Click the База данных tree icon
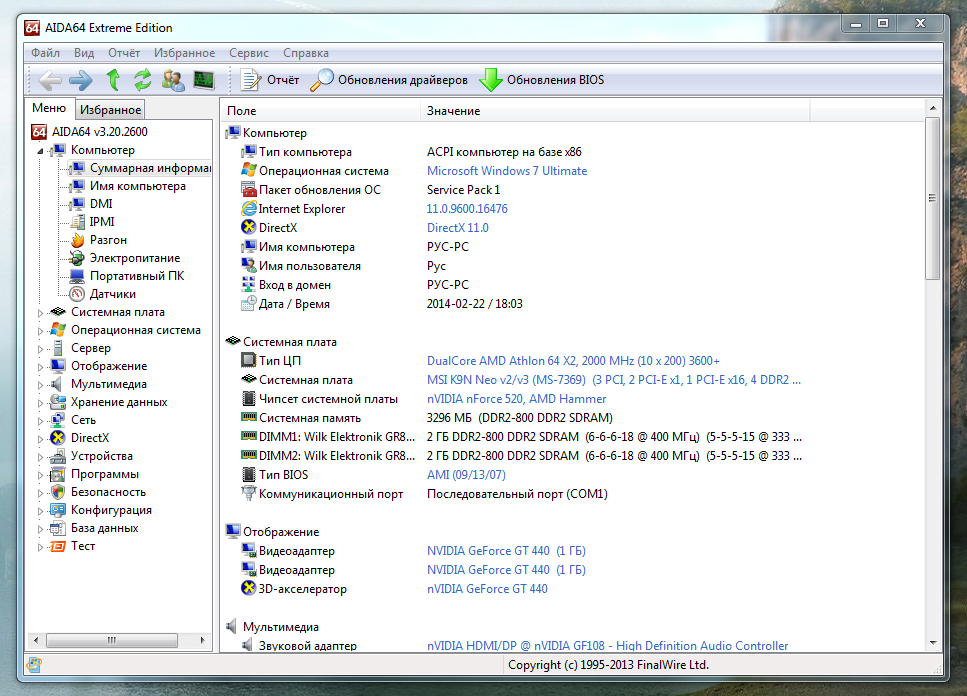967x696 pixels. pyautogui.click(x=57, y=528)
